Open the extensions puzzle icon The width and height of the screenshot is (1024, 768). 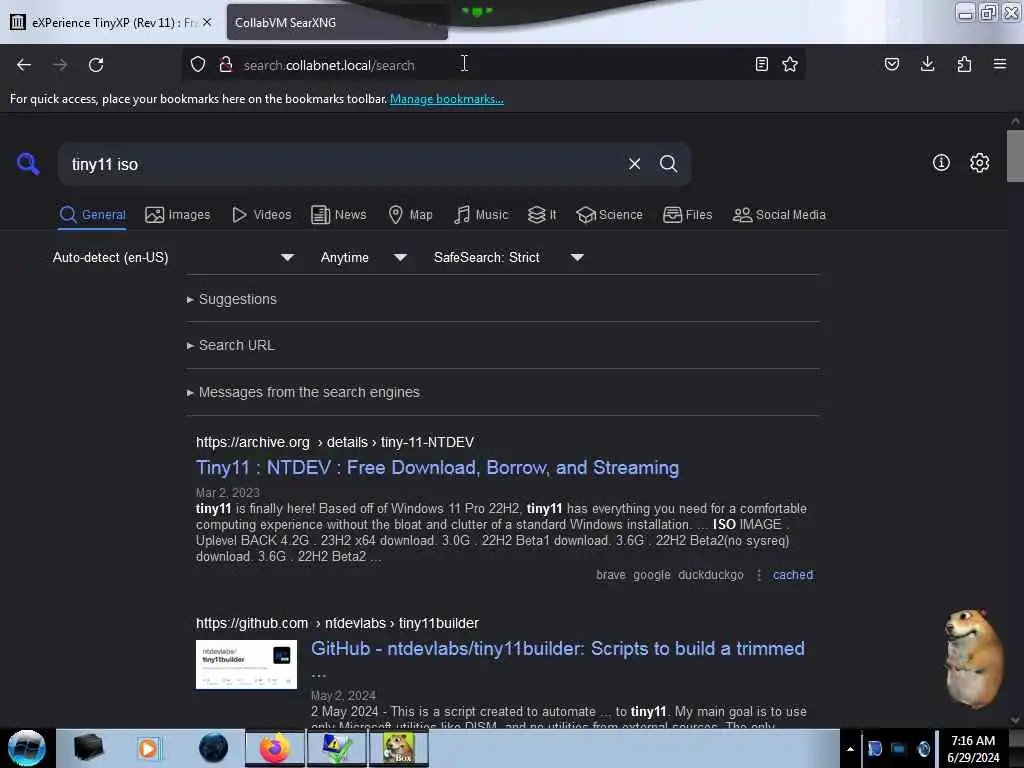(x=964, y=64)
